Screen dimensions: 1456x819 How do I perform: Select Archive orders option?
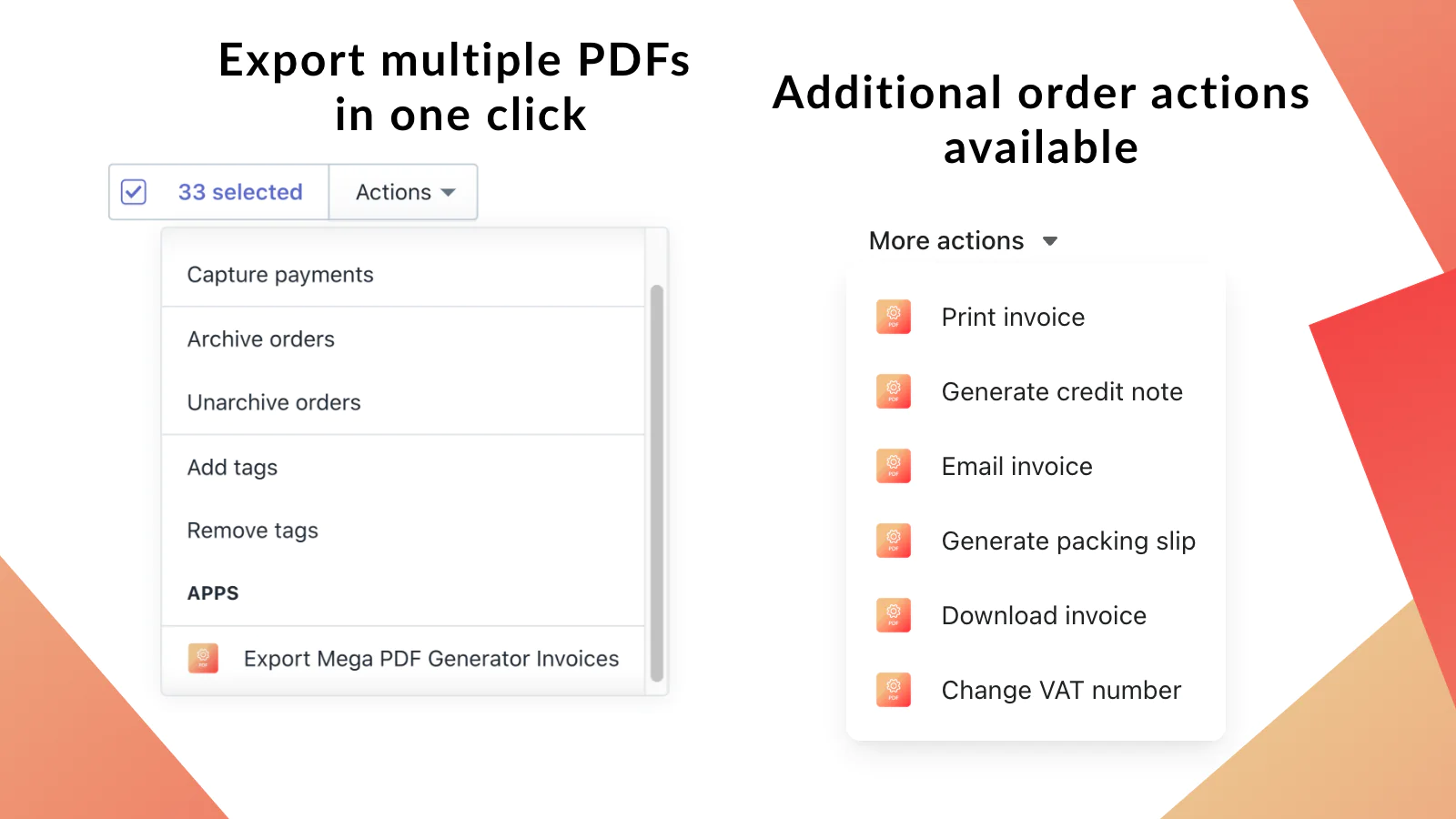[261, 339]
